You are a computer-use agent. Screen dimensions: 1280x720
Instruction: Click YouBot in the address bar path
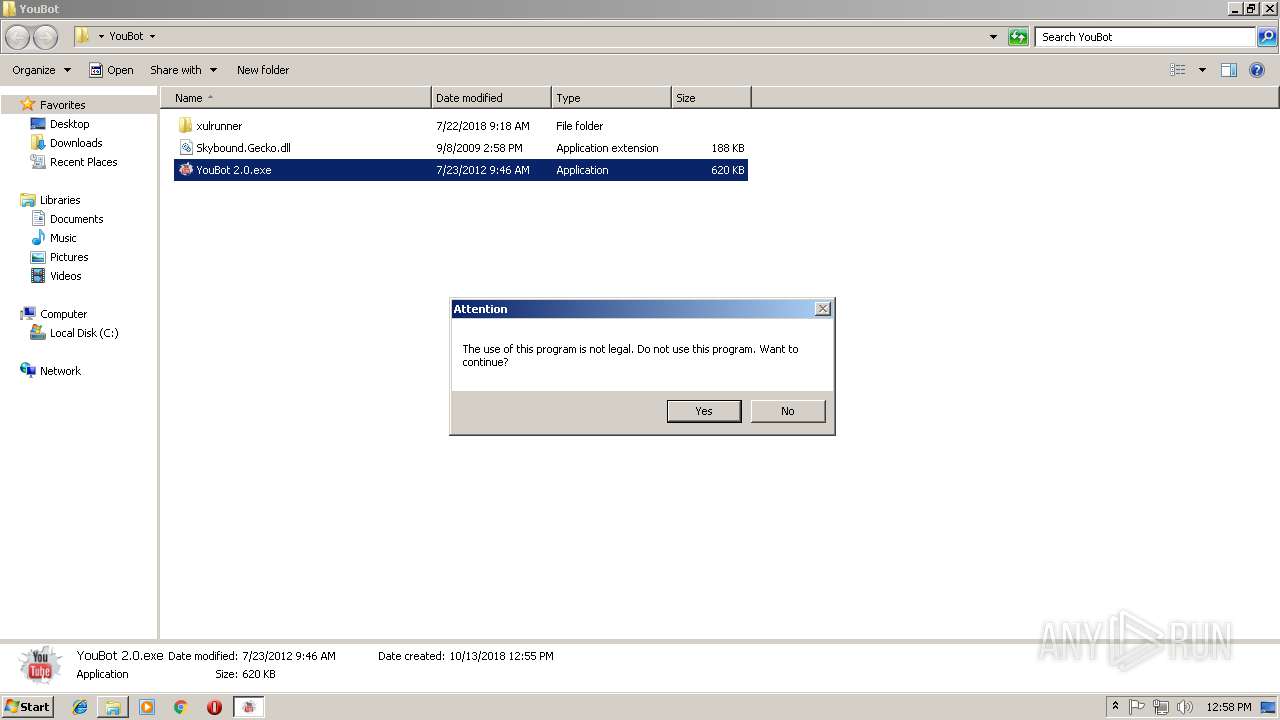point(126,36)
